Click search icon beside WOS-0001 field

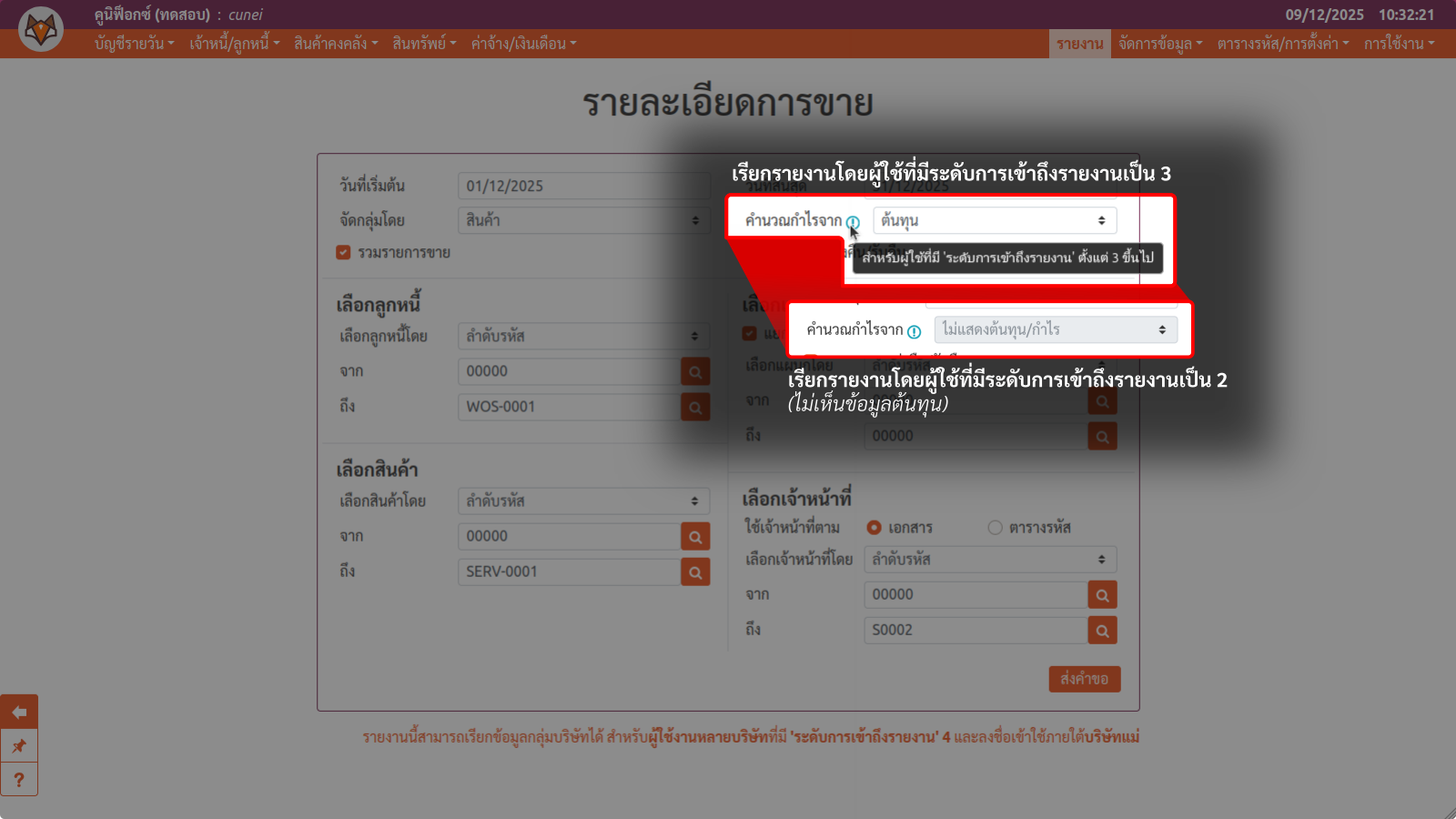coord(695,407)
